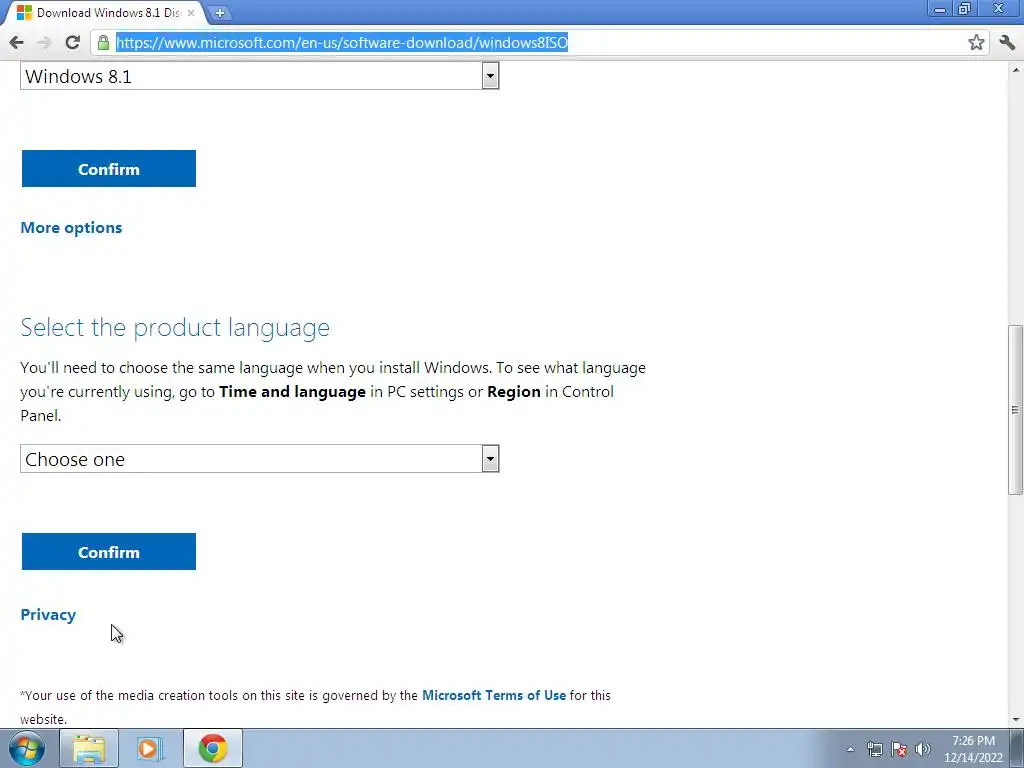Screen dimensions: 1024x768
Task: Click the browser forward arrow
Action: pos(44,43)
